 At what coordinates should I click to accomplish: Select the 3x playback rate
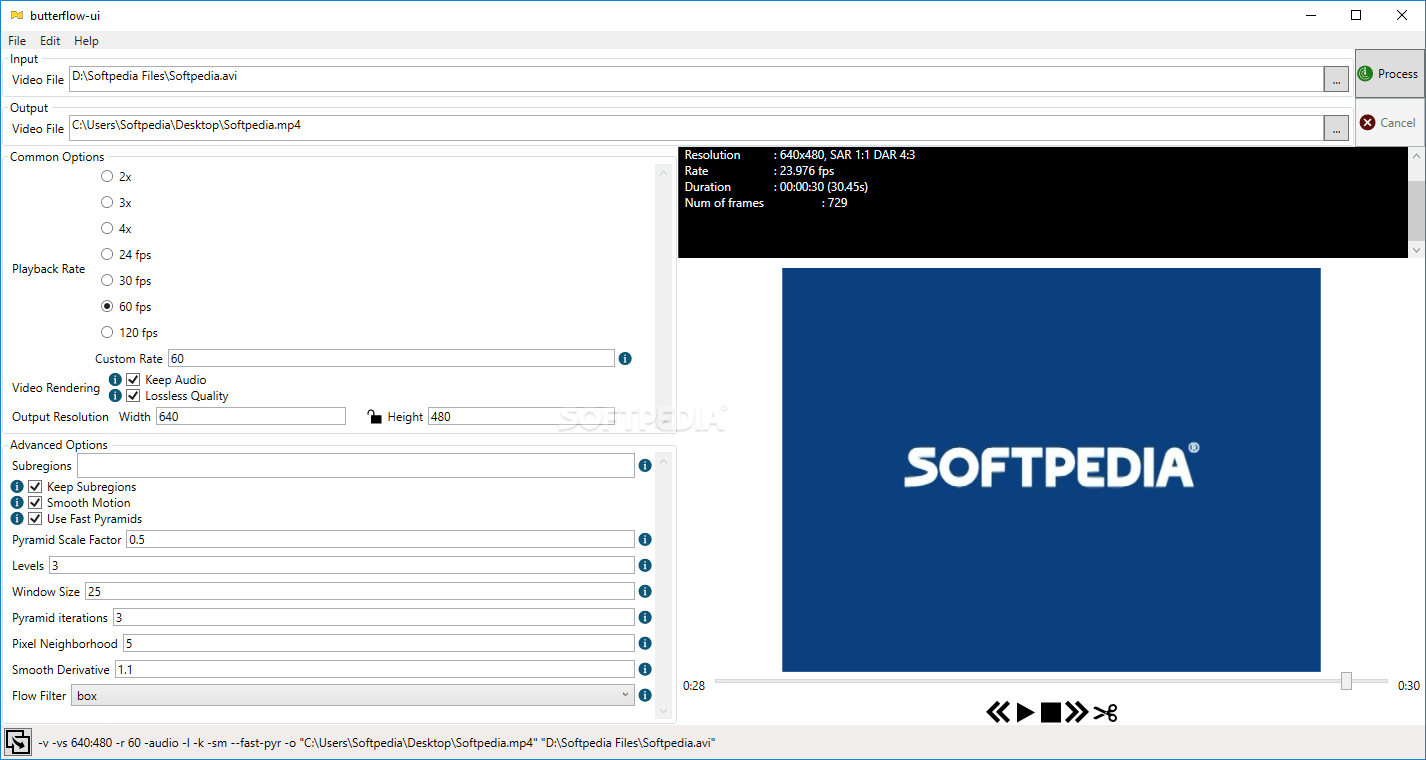(x=107, y=203)
